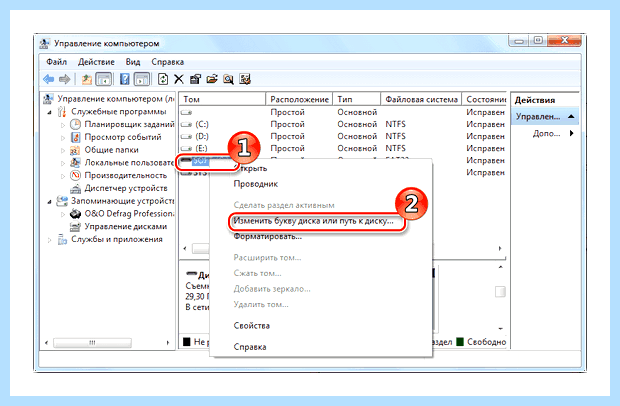Image resolution: width=620 pixels, height=406 pixels.
Task: Click the greyed Расширить том... entry
Action: click(x=267, y=258)
